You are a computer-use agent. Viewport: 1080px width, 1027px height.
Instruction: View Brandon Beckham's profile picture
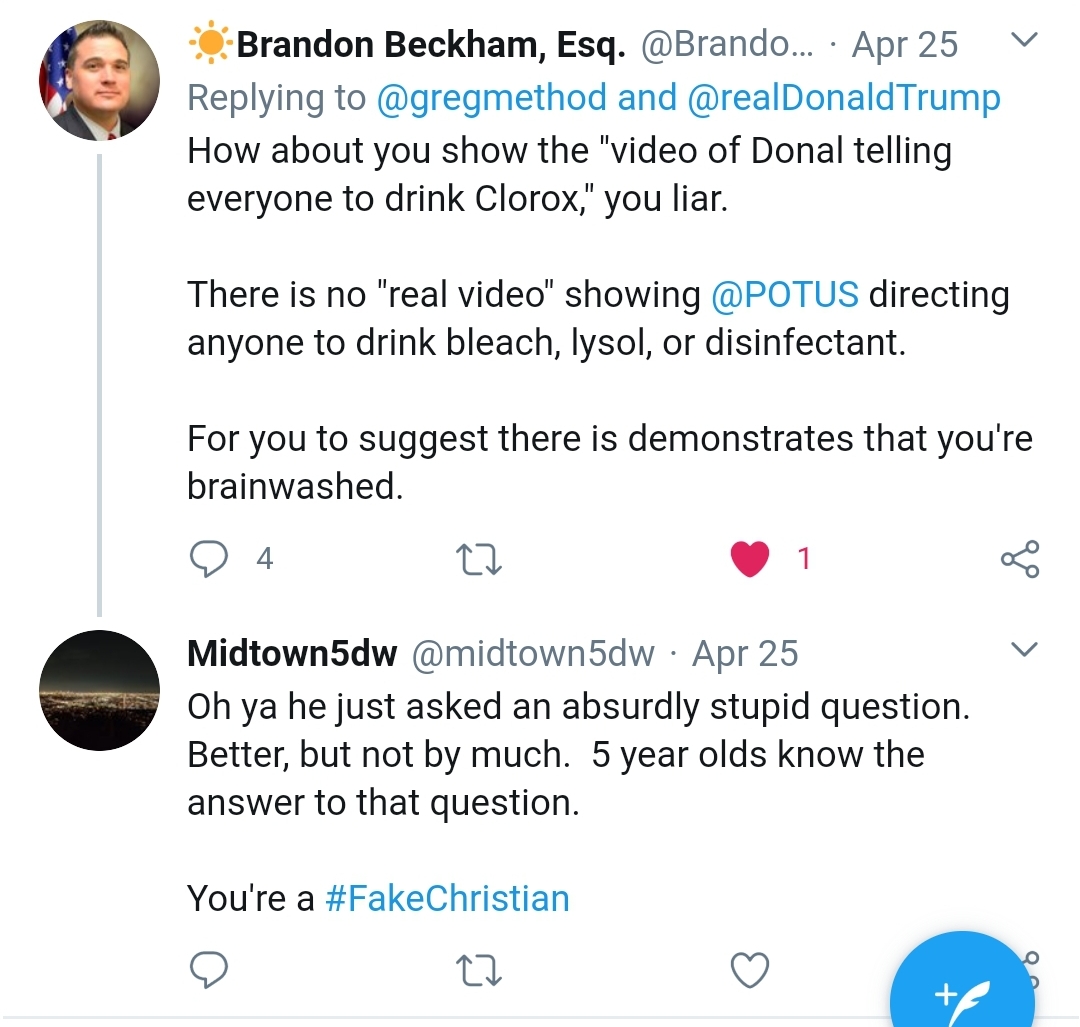[99, 80]
